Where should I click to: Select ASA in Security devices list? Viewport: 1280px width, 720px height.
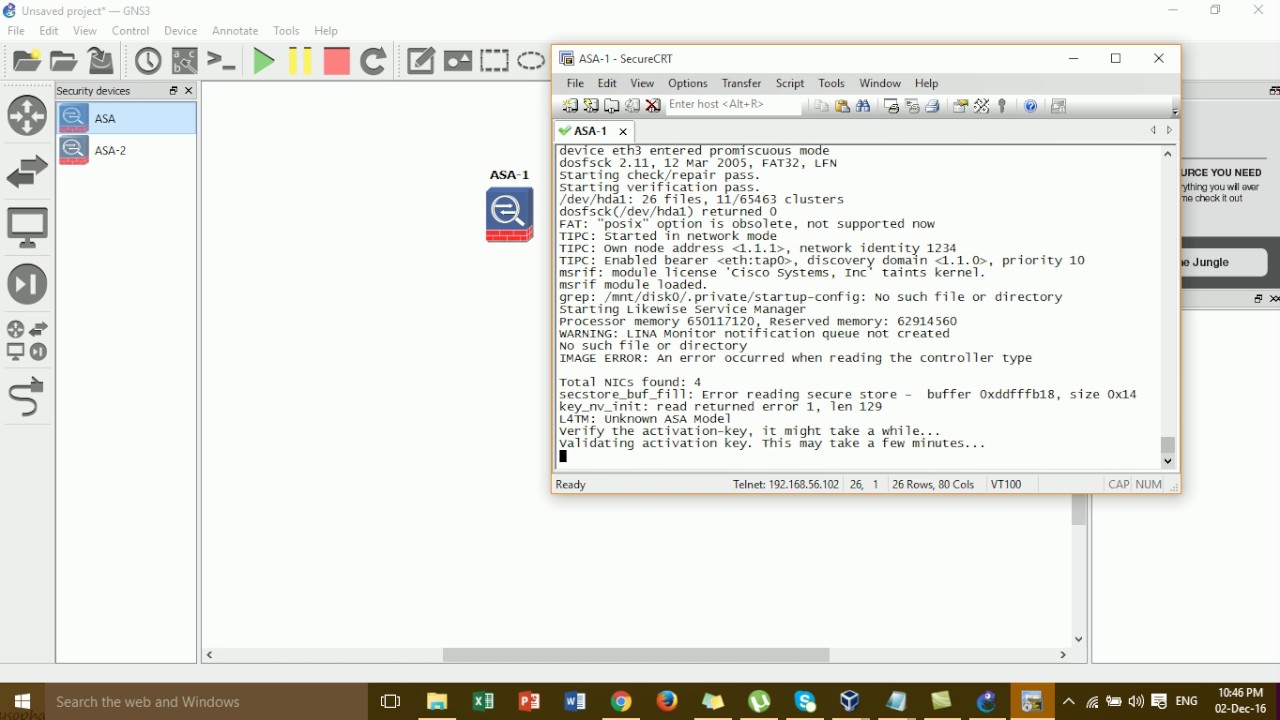[x=126, y=118]
